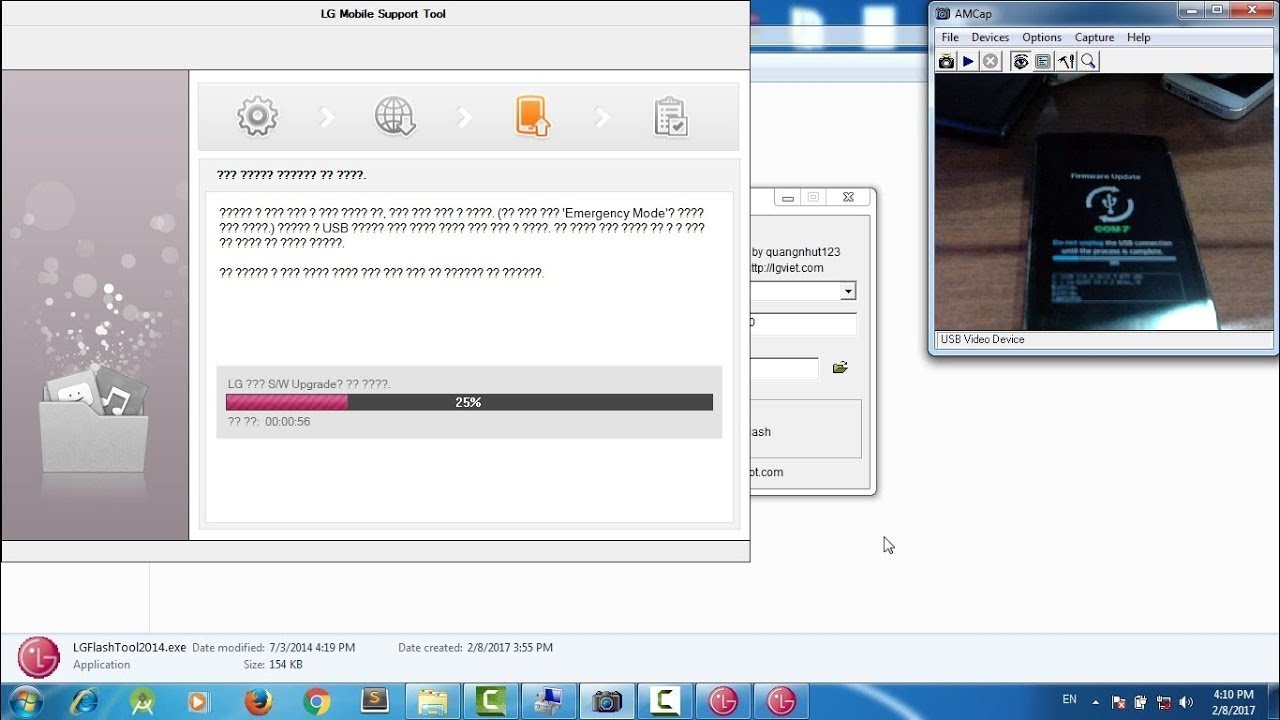This screenshot has height=720, width=1280.
Task: Click the partially visible Flash button
Action: (x=761, y=432)
